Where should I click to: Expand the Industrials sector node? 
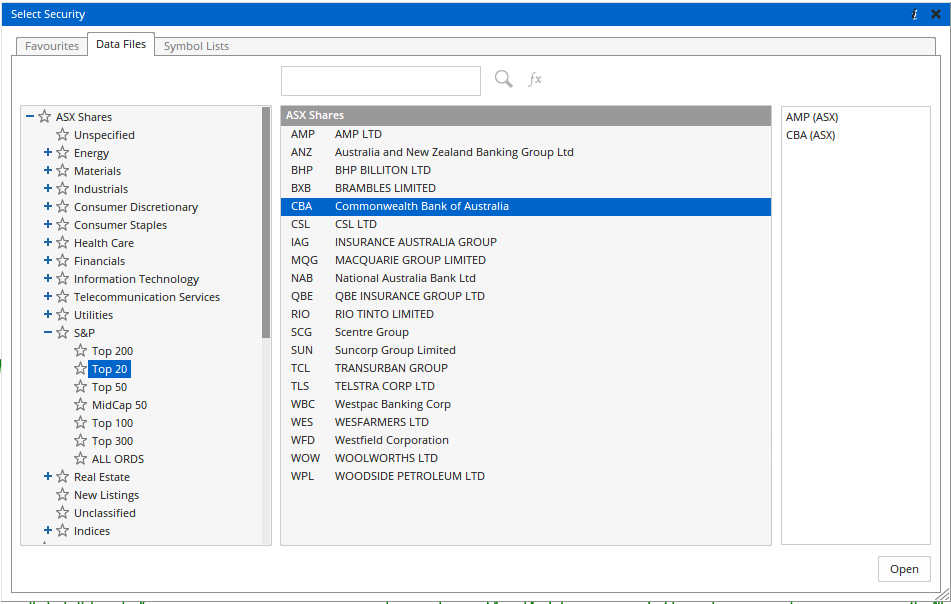tap(48, 188)
